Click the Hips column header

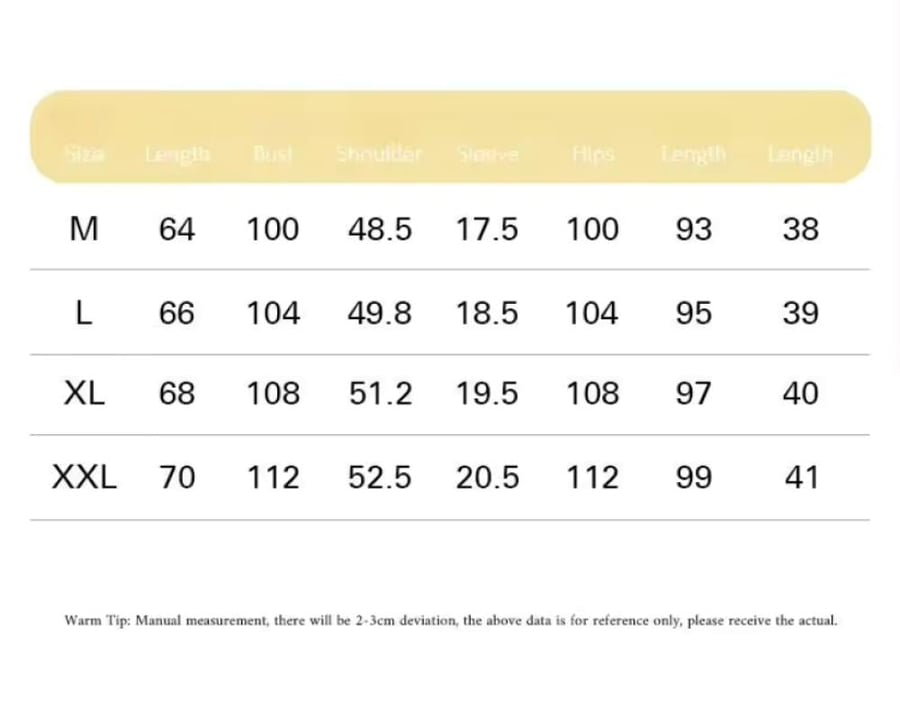click(593, 154)
